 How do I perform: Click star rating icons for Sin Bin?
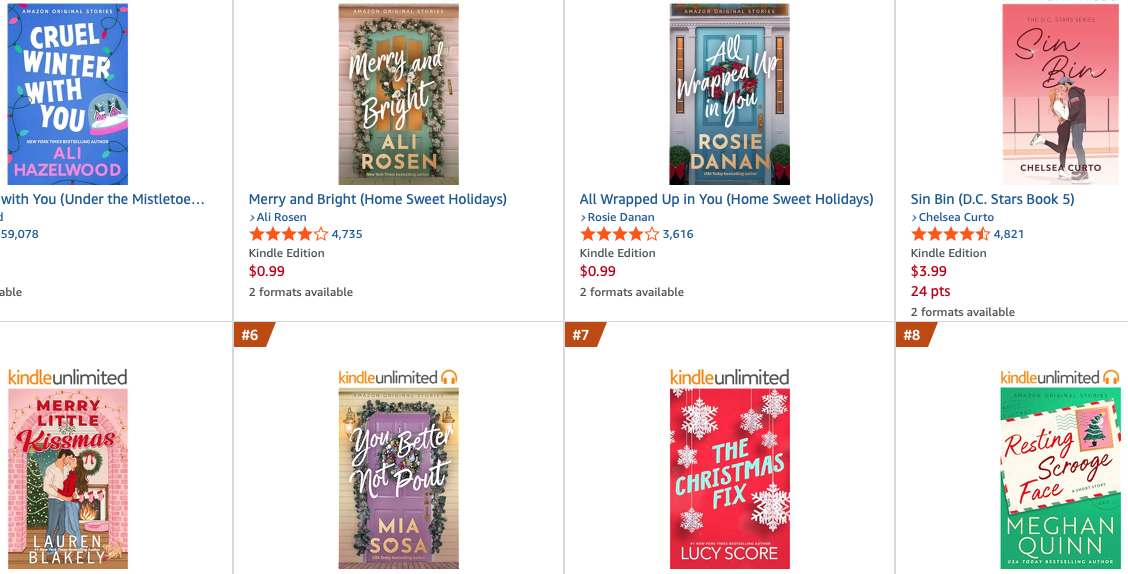(x=950, y=234)
